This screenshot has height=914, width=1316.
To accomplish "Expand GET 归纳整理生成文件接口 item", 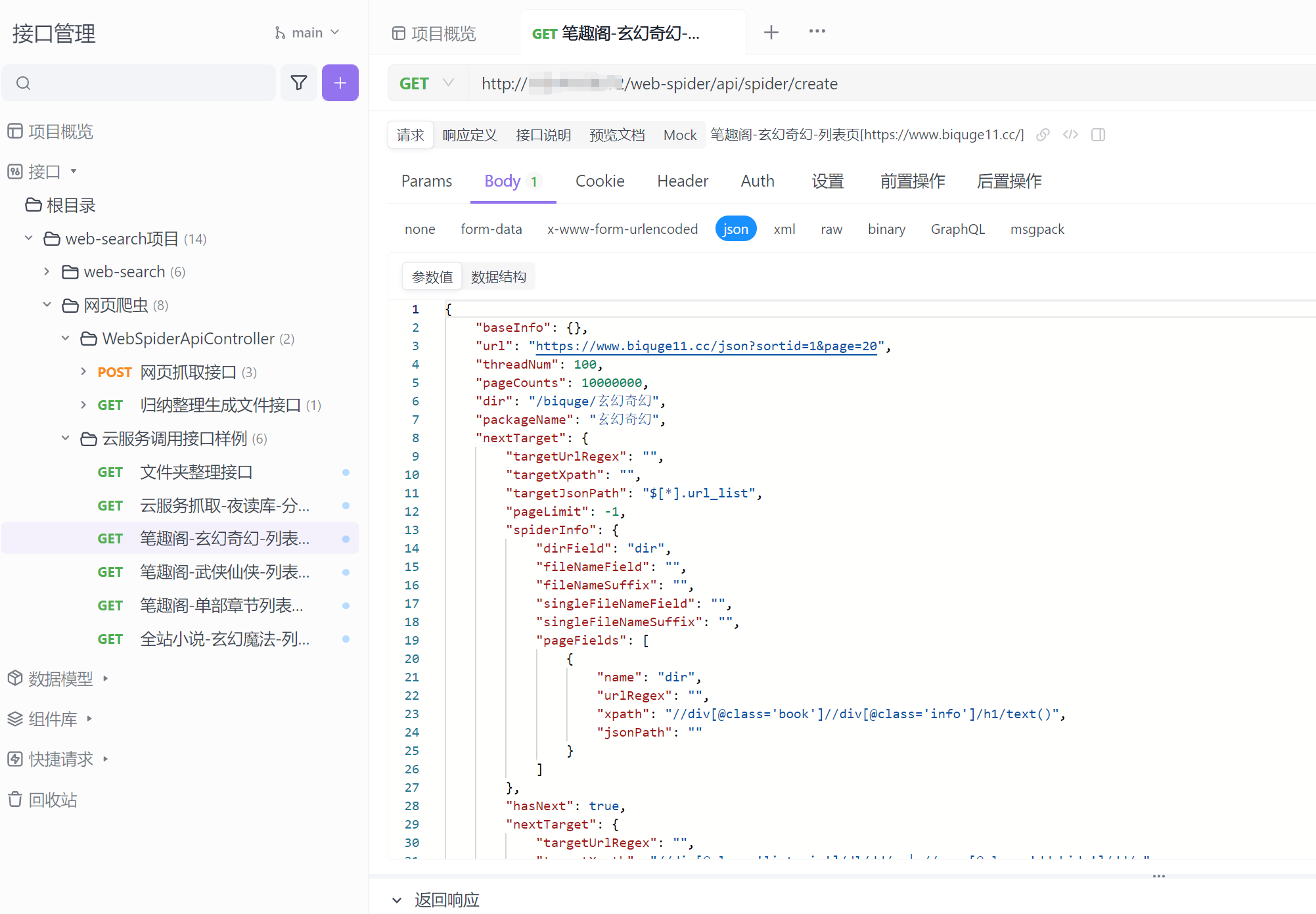I will pyautogui.click(x=83, y=405).
